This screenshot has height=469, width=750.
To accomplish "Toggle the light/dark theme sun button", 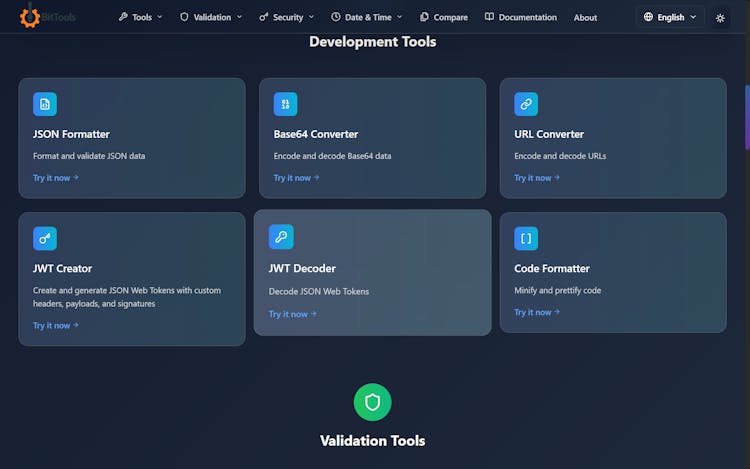I will coord(720,17).
